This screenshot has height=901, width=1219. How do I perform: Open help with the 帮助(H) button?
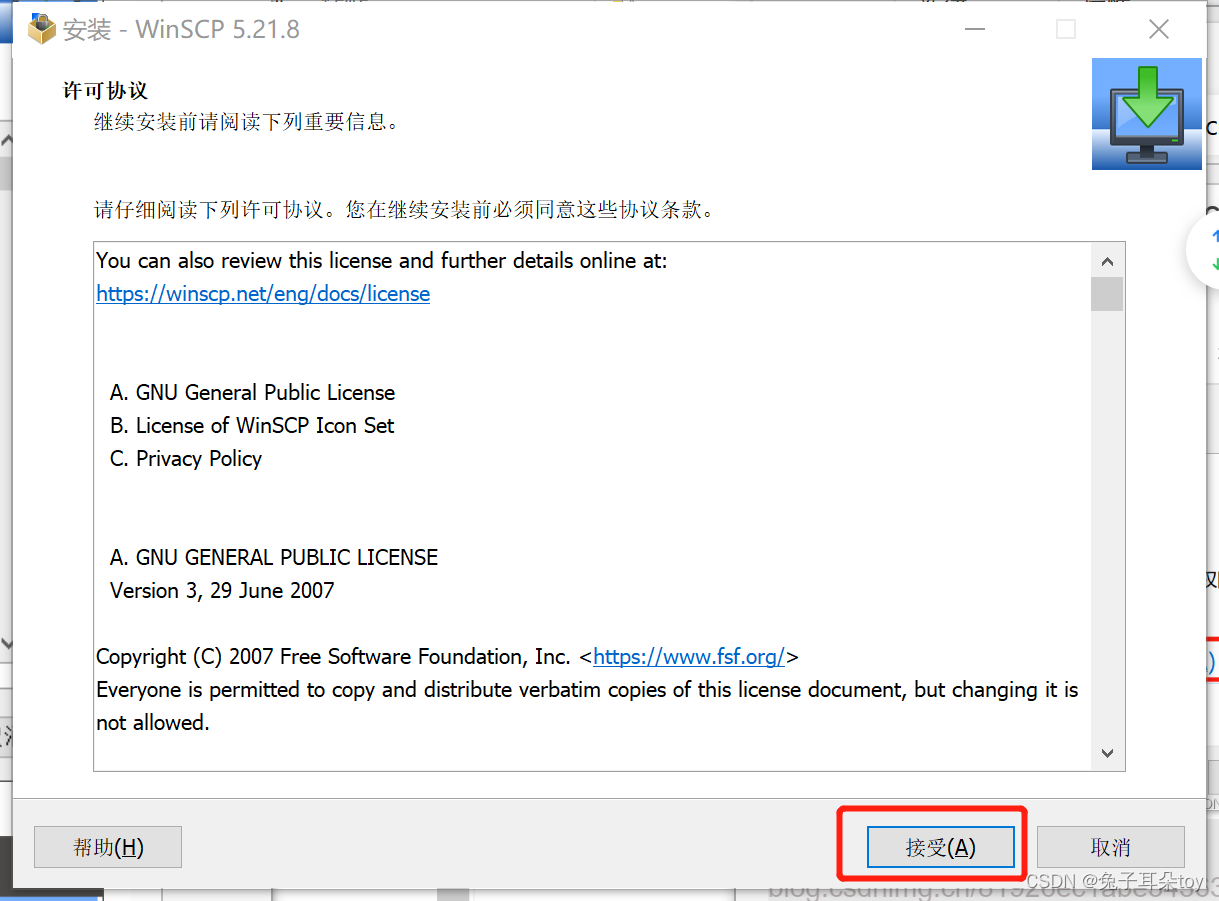click(x=108, y=847)
